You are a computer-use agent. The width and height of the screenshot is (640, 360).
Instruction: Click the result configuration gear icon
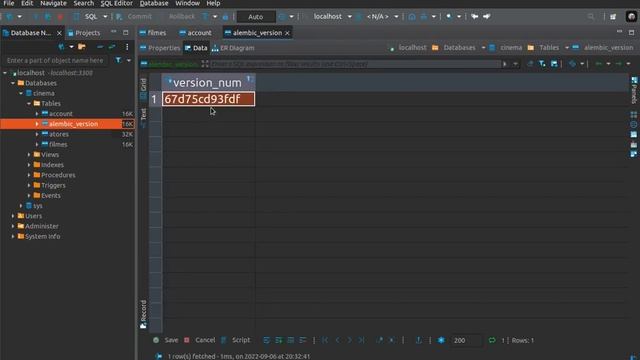tap(441, 340)
